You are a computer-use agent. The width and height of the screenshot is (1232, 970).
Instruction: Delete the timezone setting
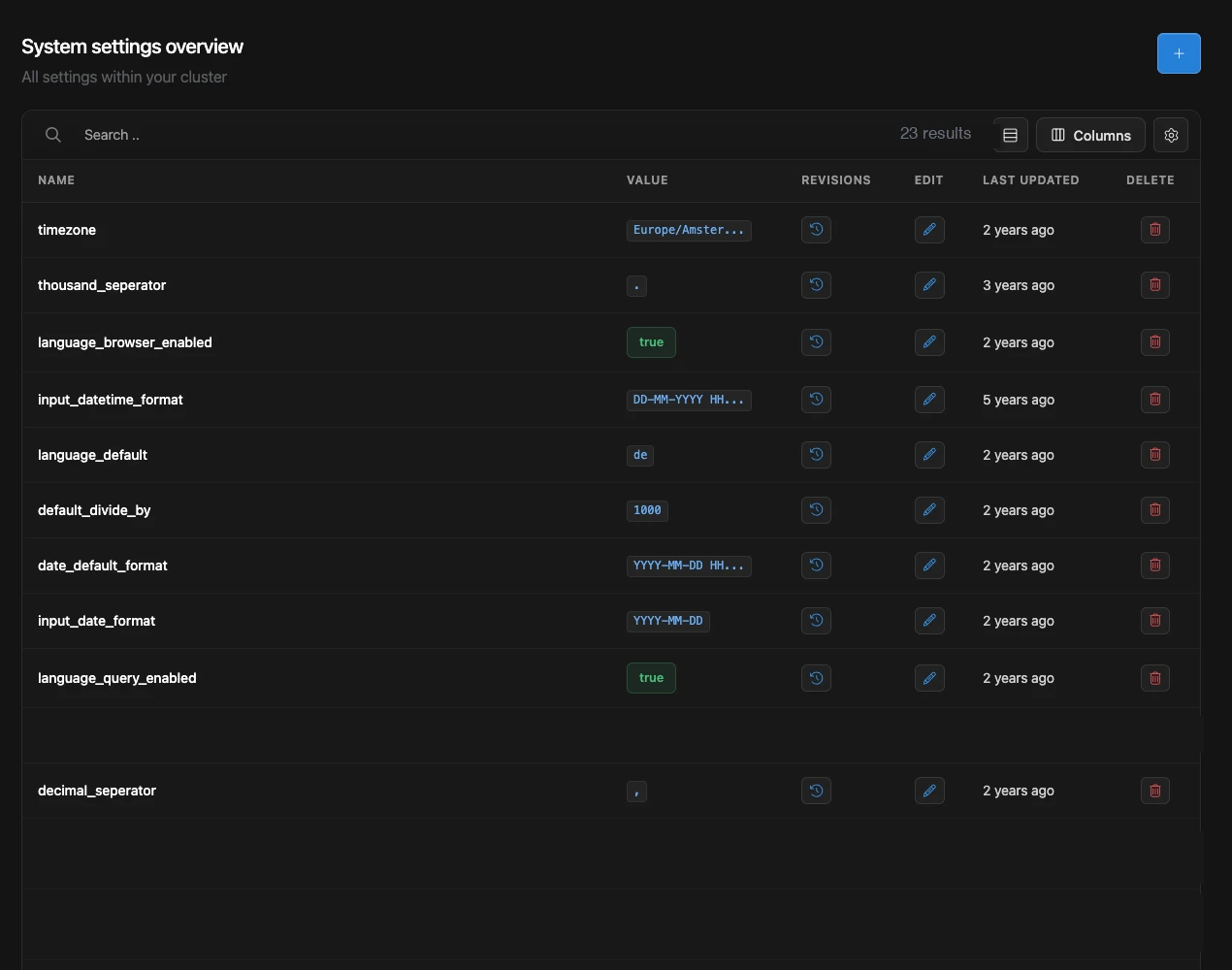1155,230
